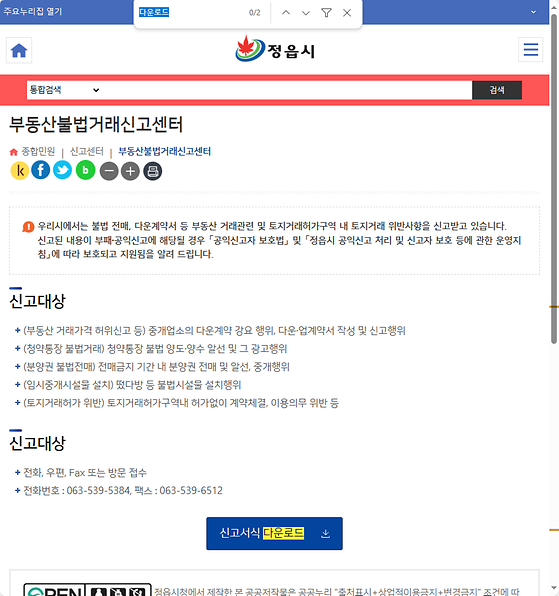Open 주요누리집 열기 menu
This screenshot has height=596, width=559.
[x=33, y=11]
